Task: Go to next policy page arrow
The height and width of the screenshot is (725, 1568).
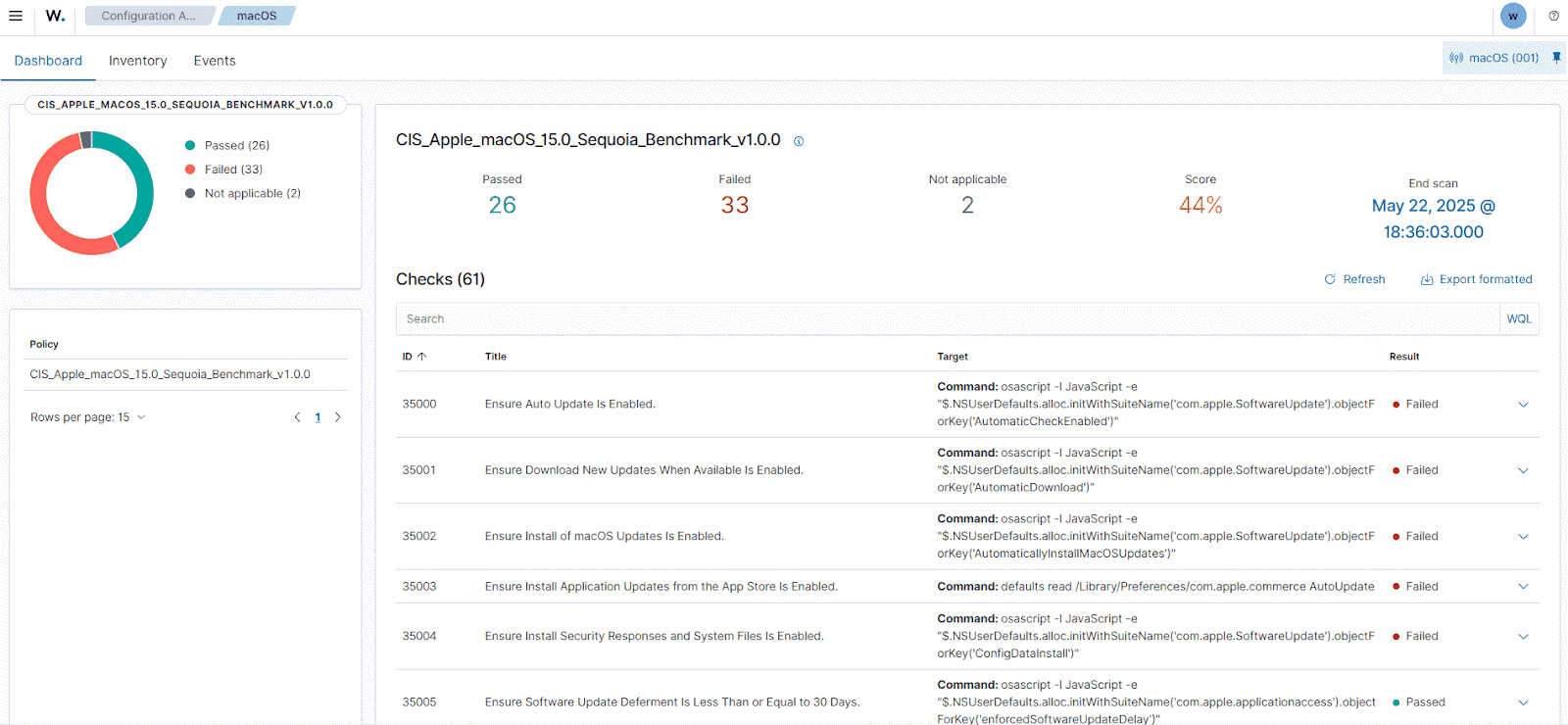Action: point(338,417)
